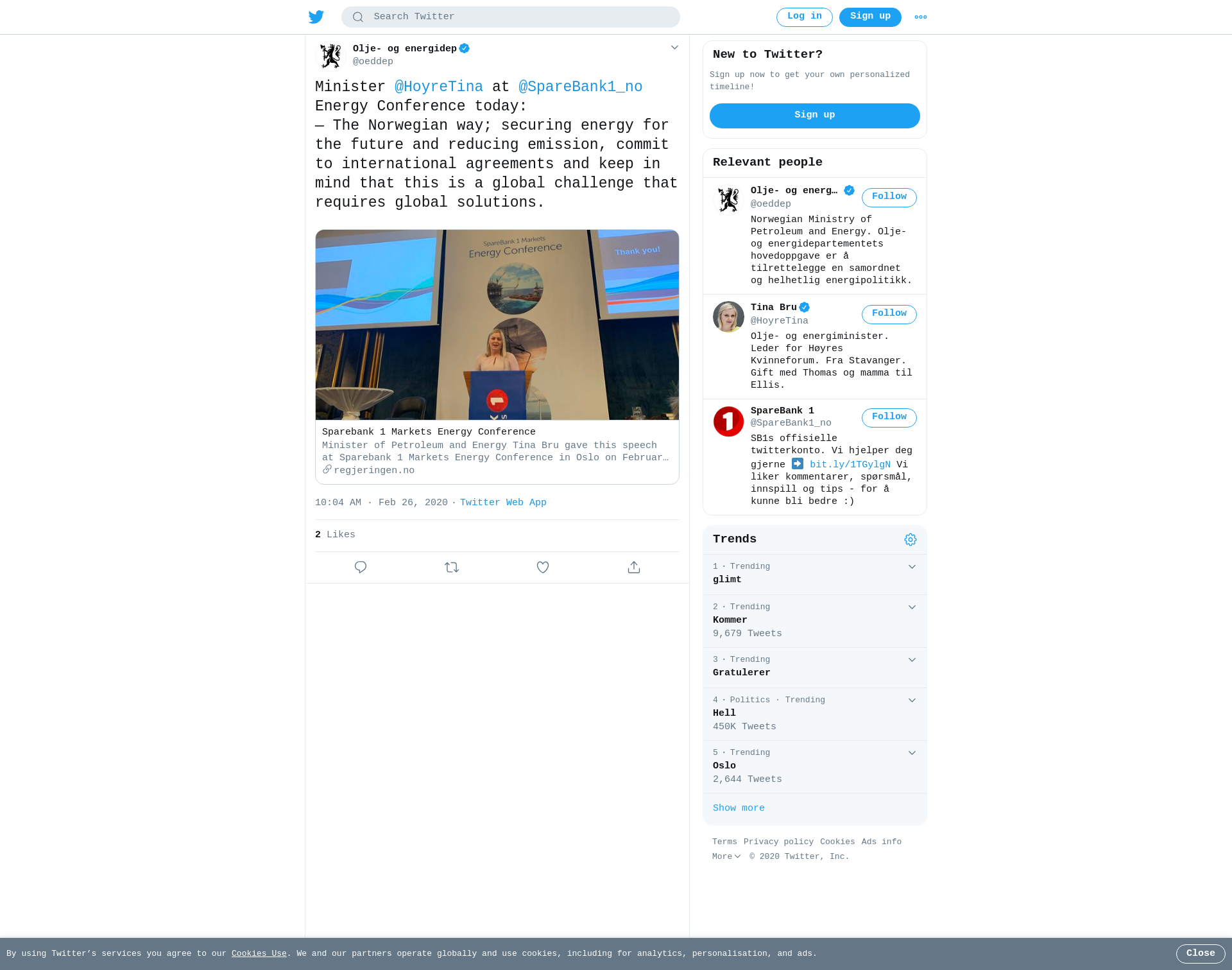Like the tweet with heart icon
This screenshot has width=1232, height=970.
543,567
